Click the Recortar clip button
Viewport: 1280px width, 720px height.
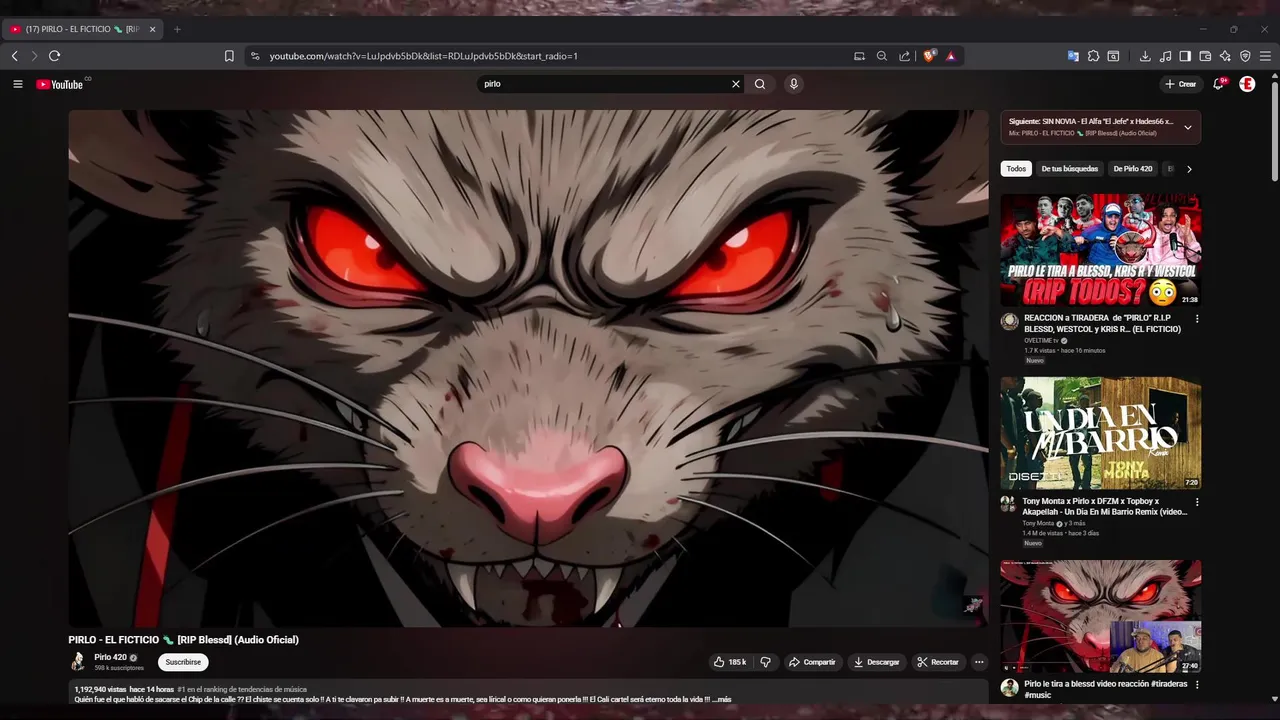(x=938, y=662)
